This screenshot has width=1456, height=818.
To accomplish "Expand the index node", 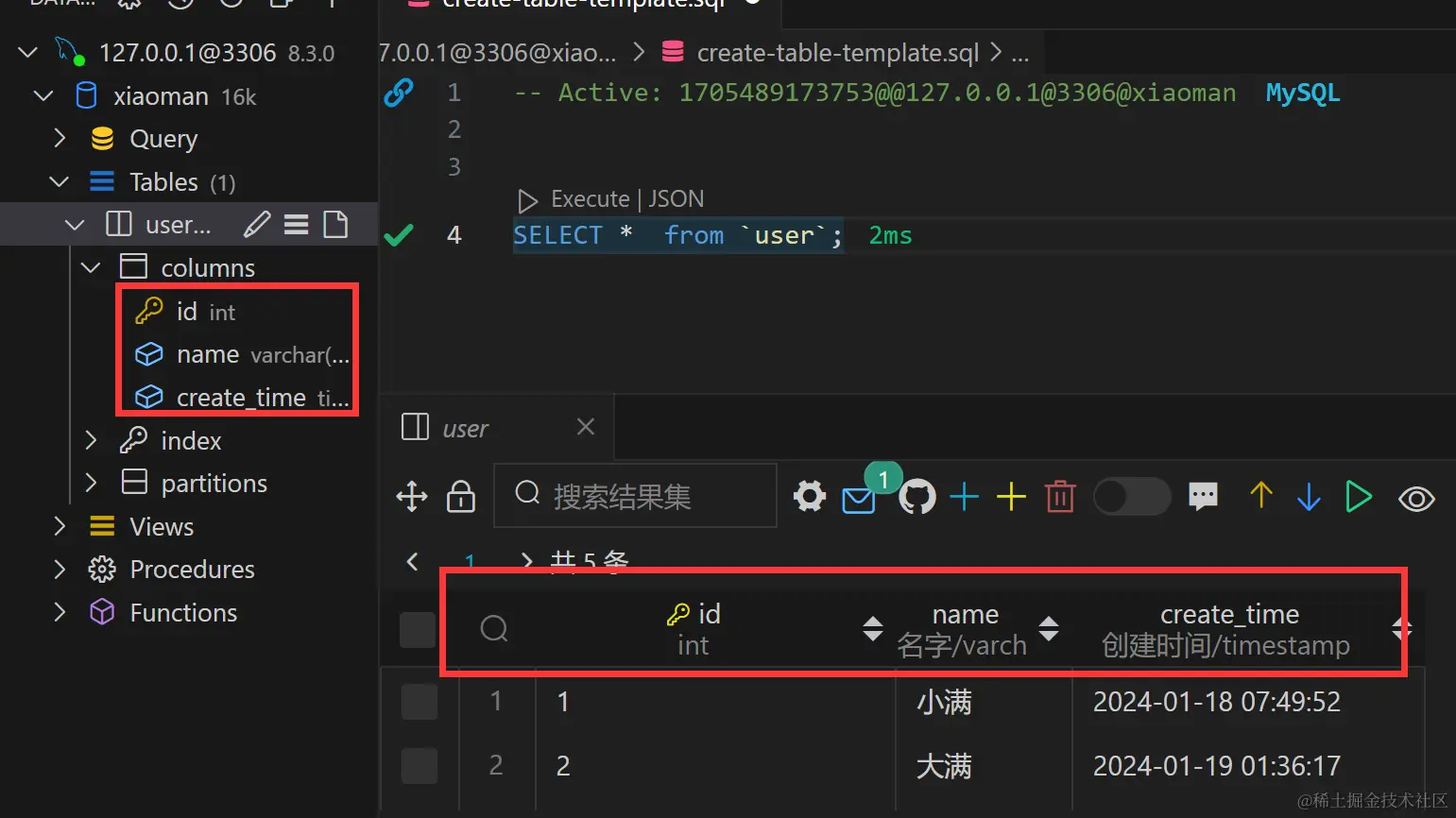I will pyautogui.click(x=91, y=440).
